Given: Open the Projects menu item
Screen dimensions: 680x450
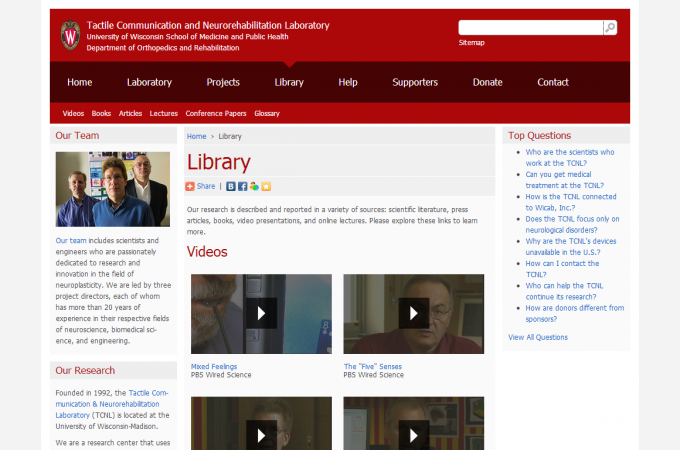Looking at the screenshot, I should (x=223, y=82).
